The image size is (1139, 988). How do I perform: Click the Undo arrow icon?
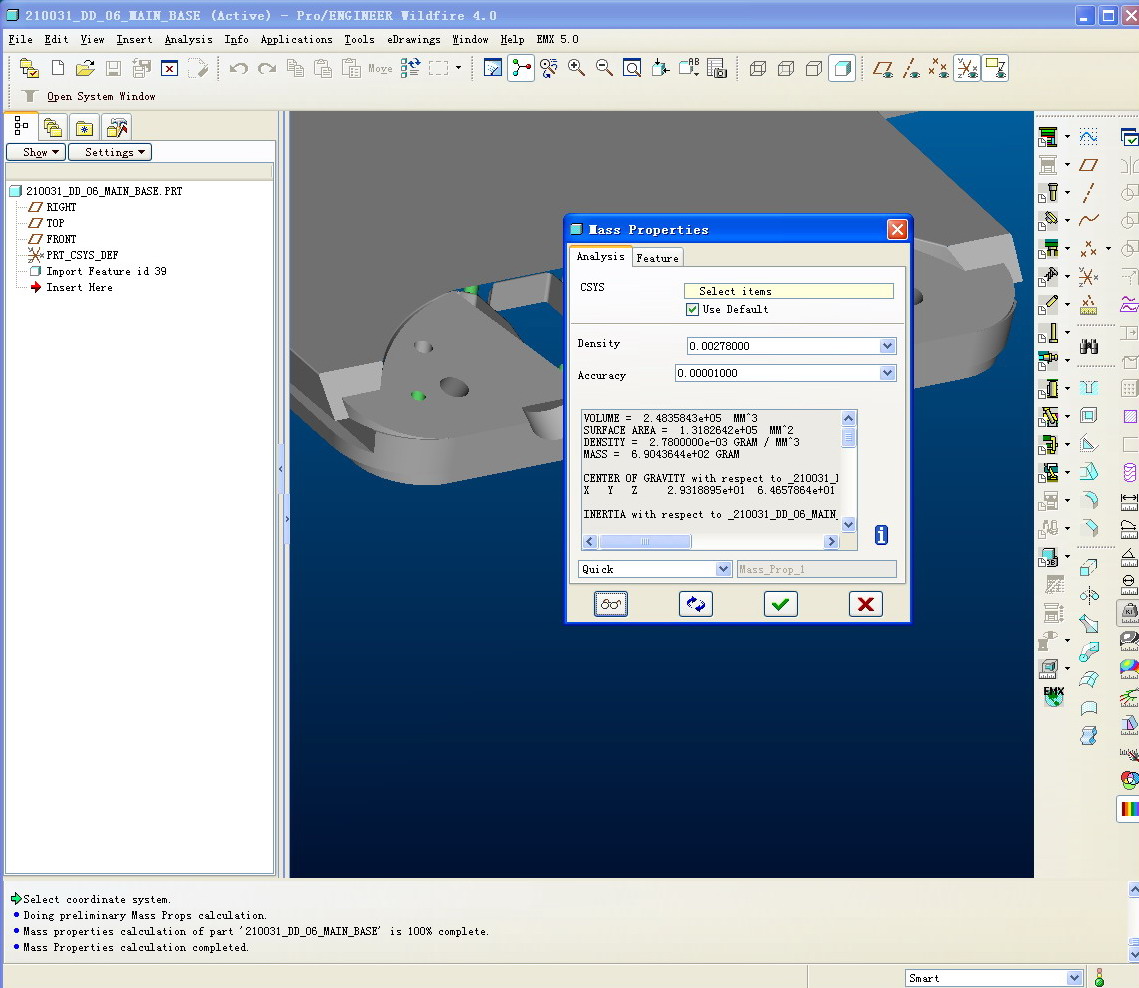point(238,68)
